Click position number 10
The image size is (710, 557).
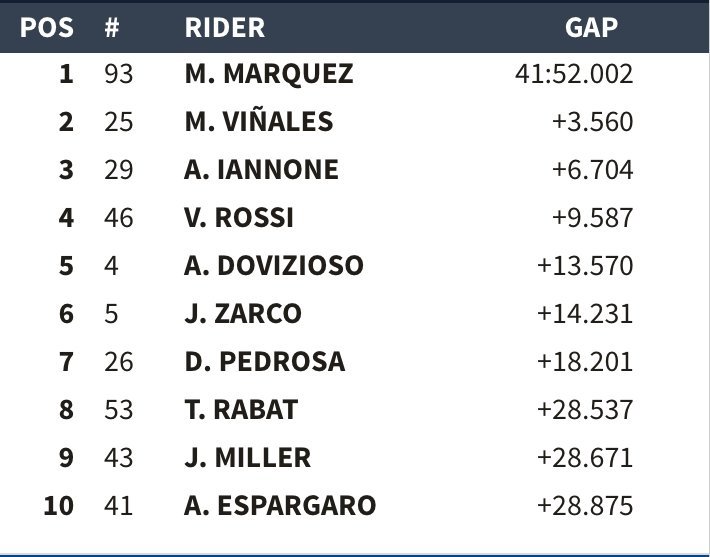click(58, 505)
